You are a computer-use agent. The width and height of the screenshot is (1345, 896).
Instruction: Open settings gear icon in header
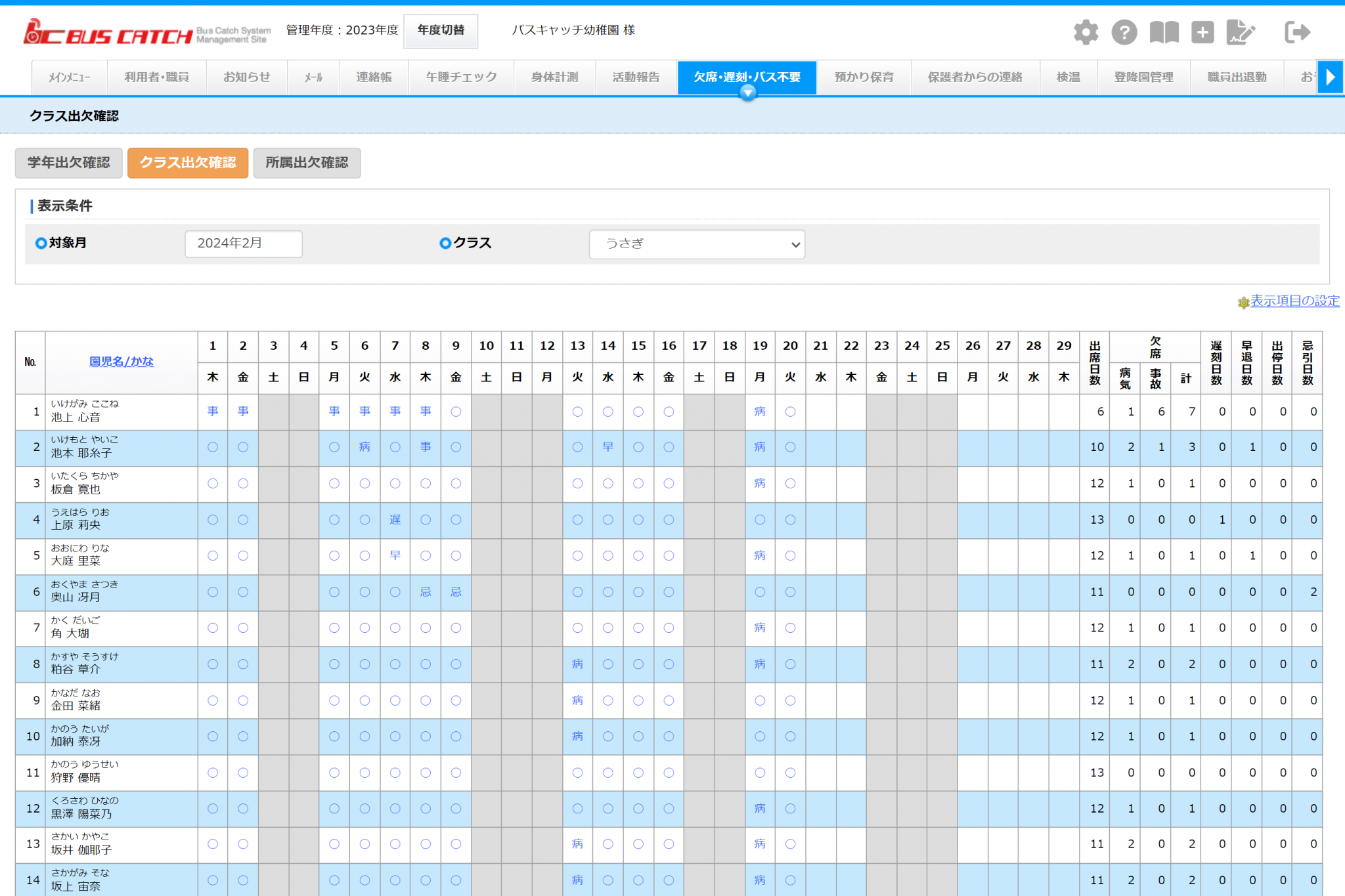[1086, 32]
